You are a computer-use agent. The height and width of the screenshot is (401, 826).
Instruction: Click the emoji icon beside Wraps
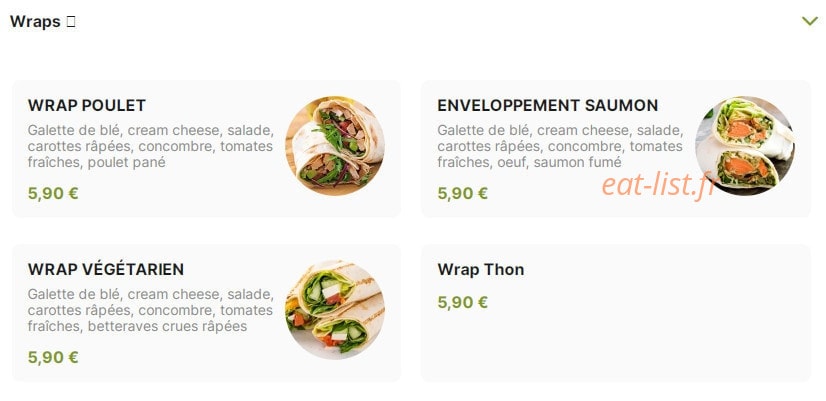coord(71,22)
